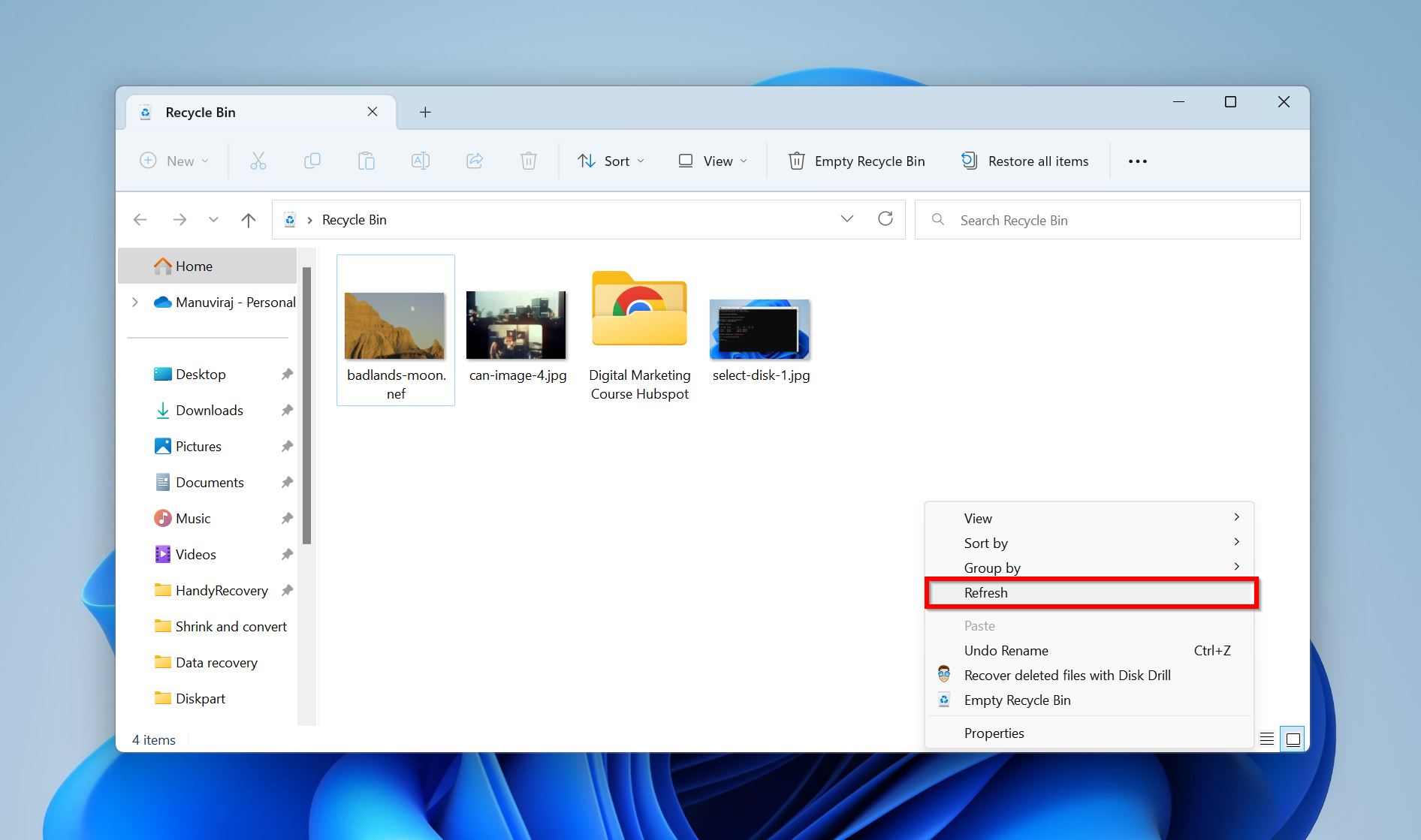Choose Empty Recycle Bin in context menu

point(1089,700)
